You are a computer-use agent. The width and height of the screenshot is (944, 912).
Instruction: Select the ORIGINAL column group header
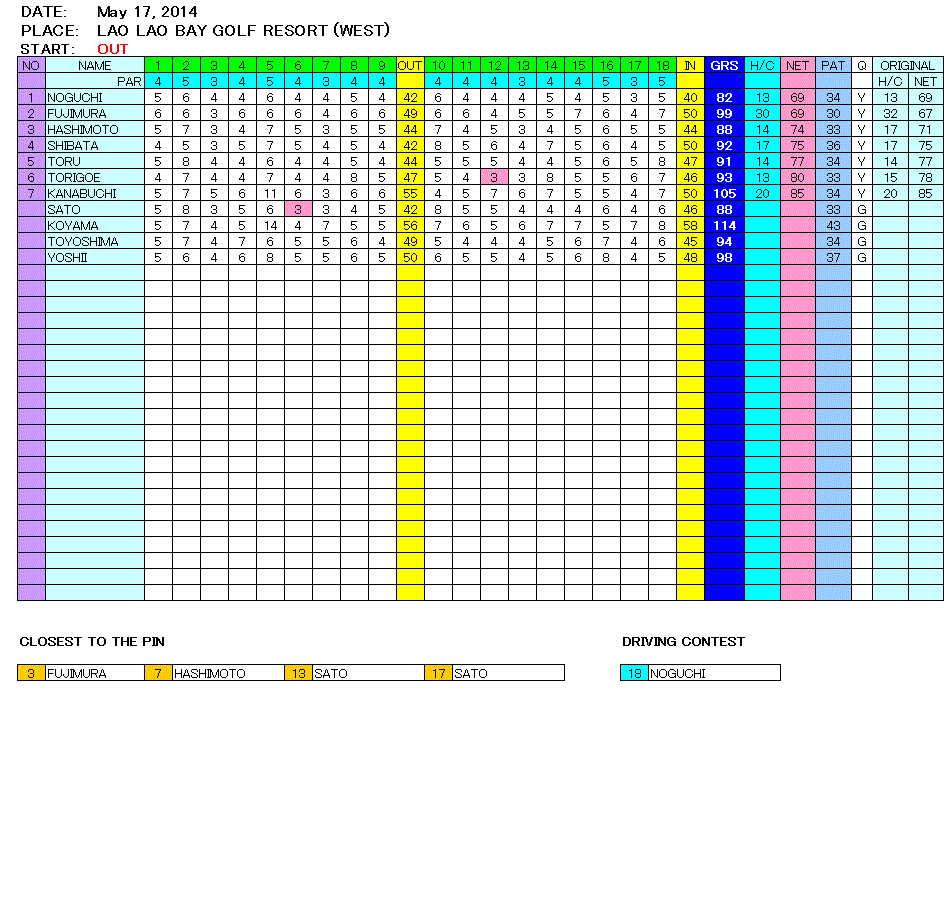click(x=907, y=66)
